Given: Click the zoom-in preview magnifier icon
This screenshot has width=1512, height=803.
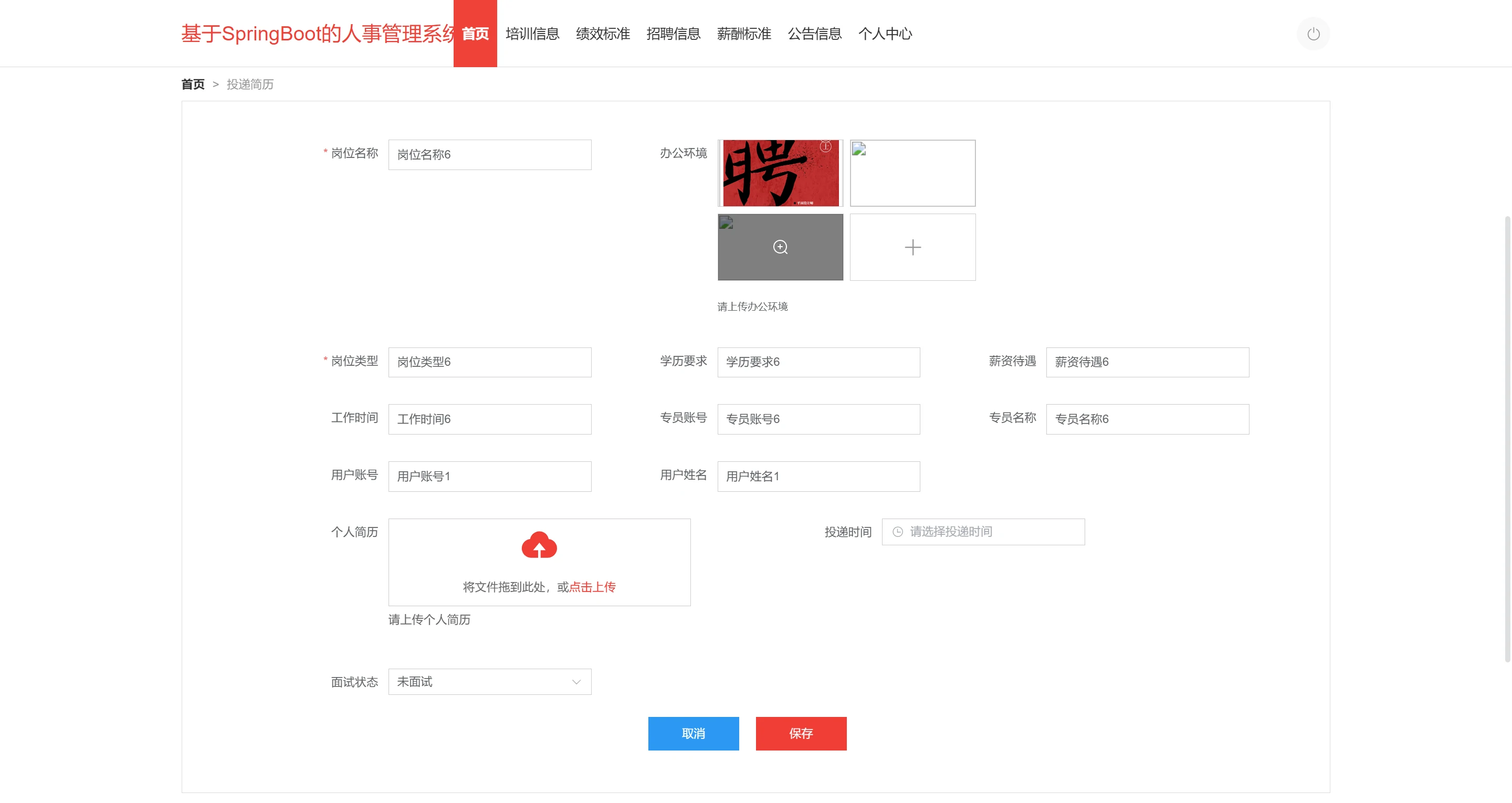Looking at the screenshot, I should point(780,247).
